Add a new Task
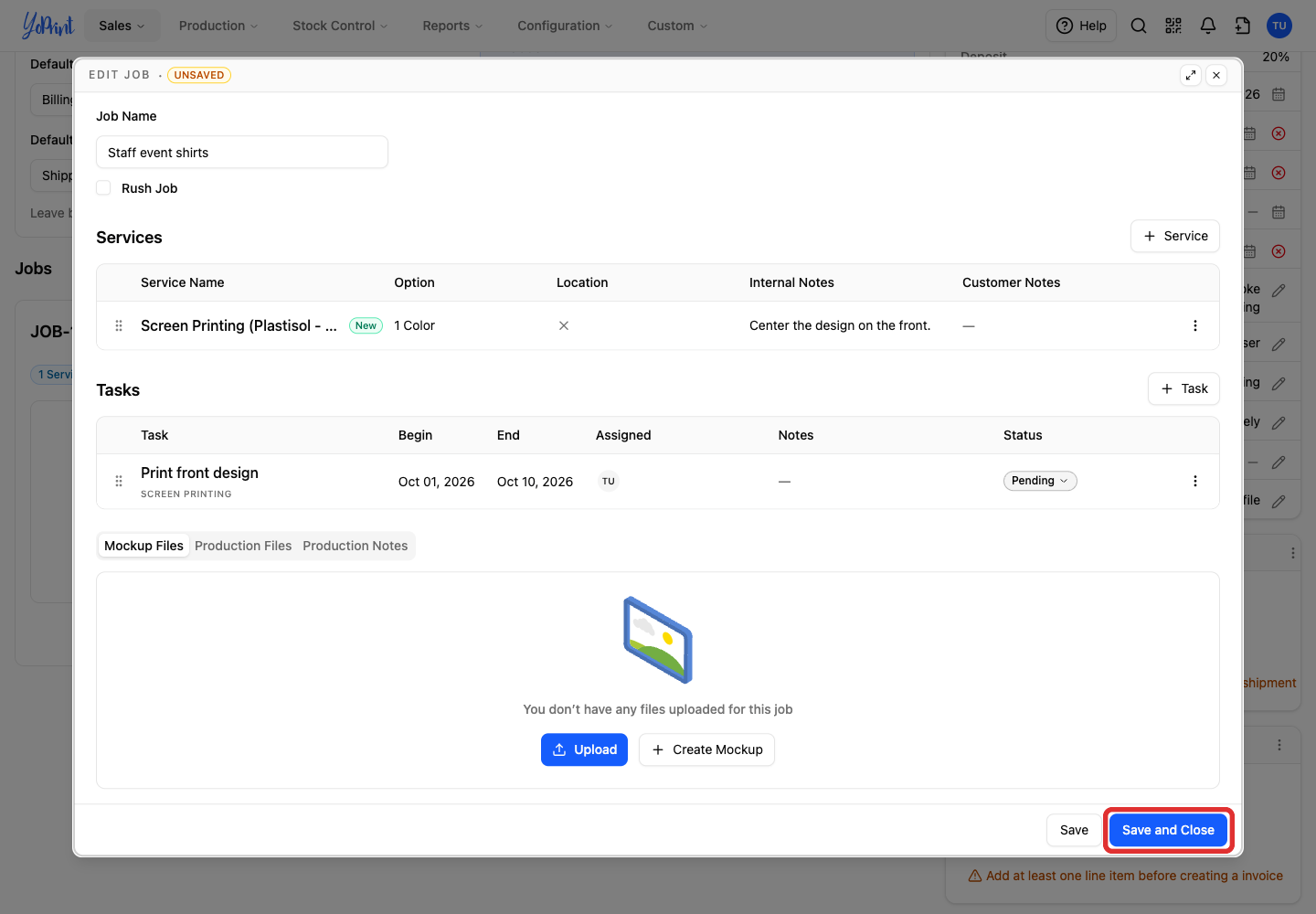 1183,388
